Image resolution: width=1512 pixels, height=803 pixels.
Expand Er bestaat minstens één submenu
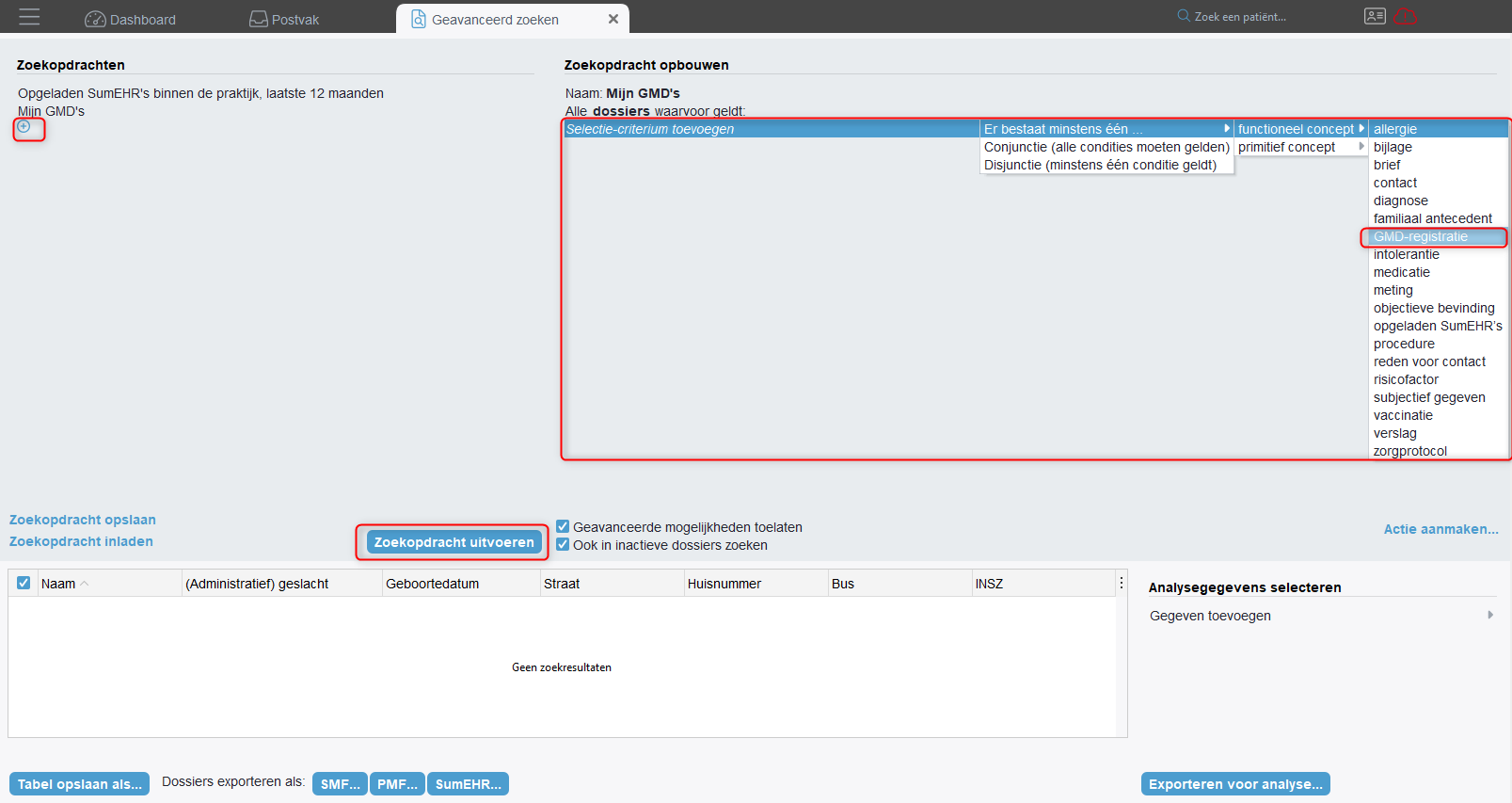click(x=1106, y=129)
